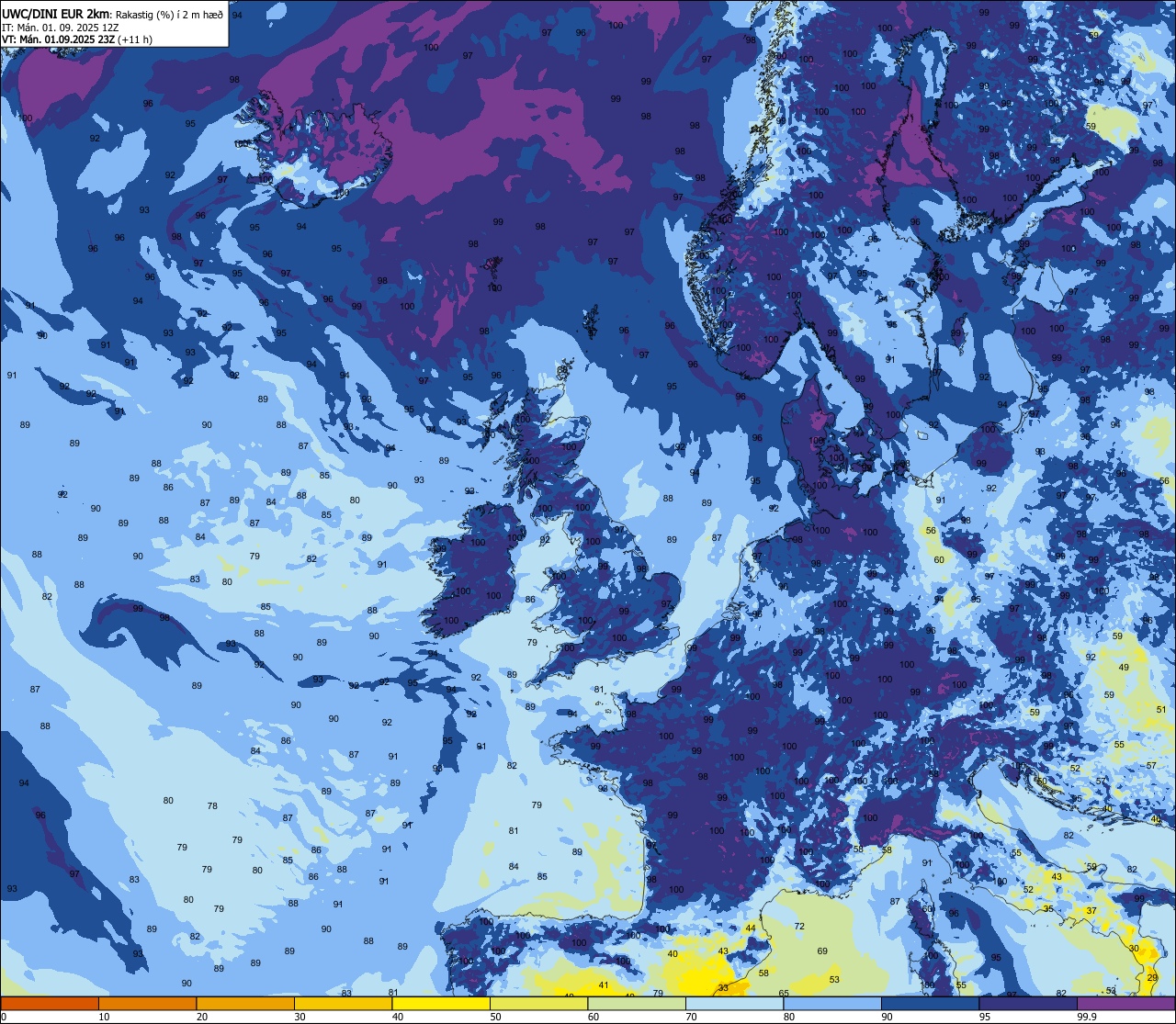Select the medium blue 90–95 legend swatch
The width and height of the screenshot is (1176, 1024).
coord(930,1004)
